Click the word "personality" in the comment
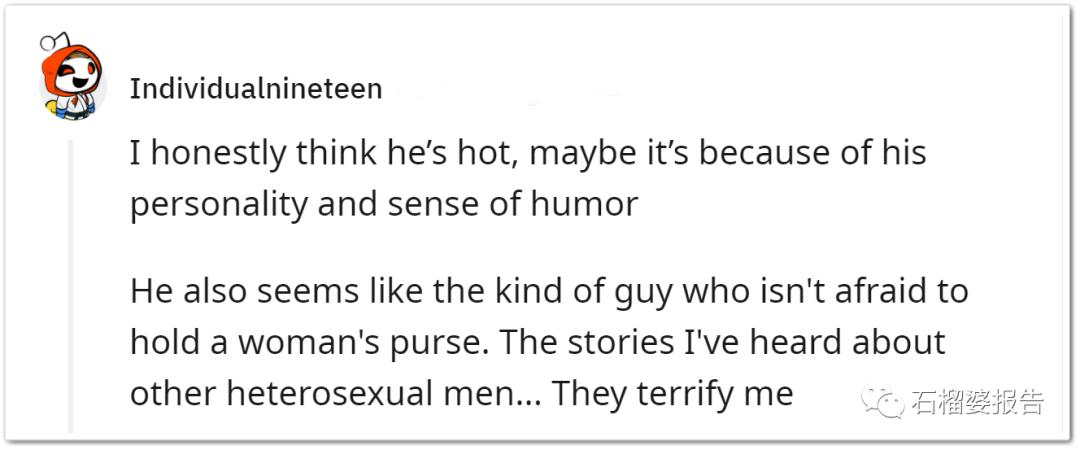1080x450 pixels. pos(220,207)
